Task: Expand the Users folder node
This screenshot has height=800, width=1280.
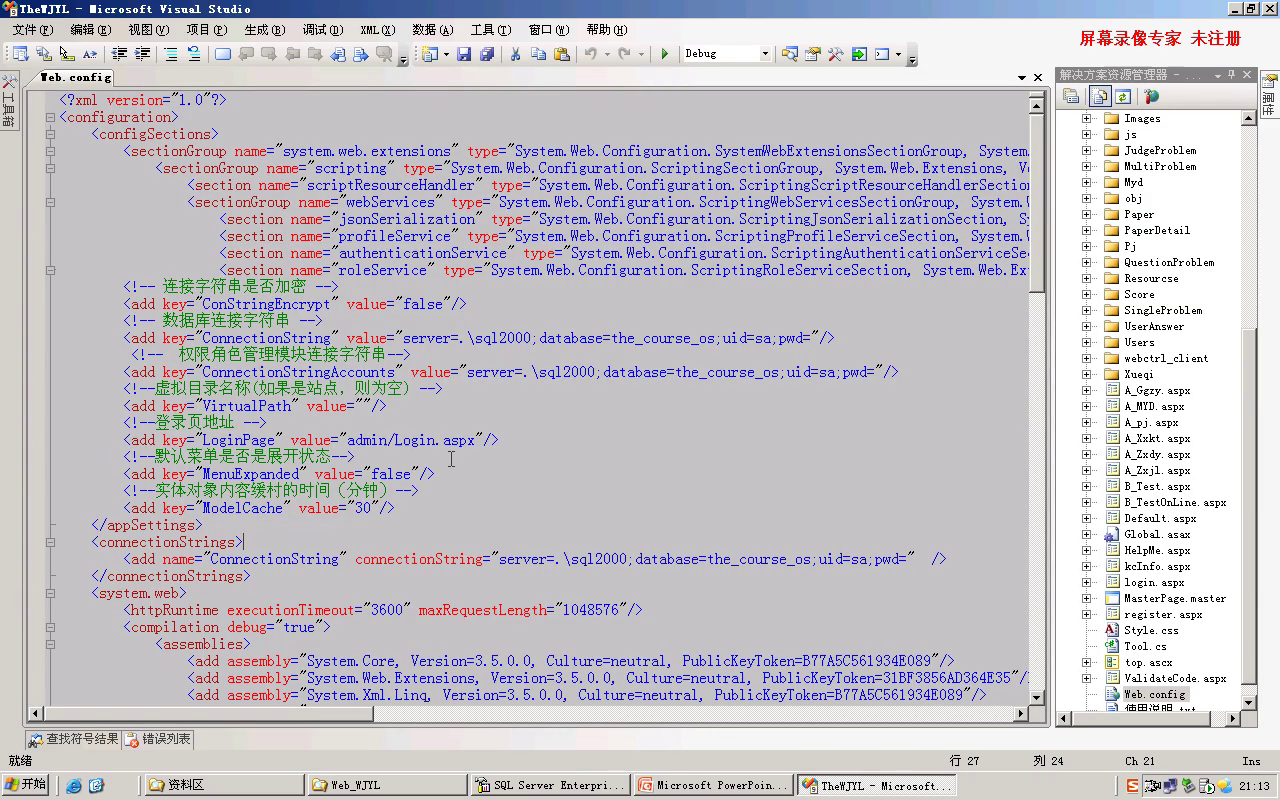Action: coord(1087,342)
